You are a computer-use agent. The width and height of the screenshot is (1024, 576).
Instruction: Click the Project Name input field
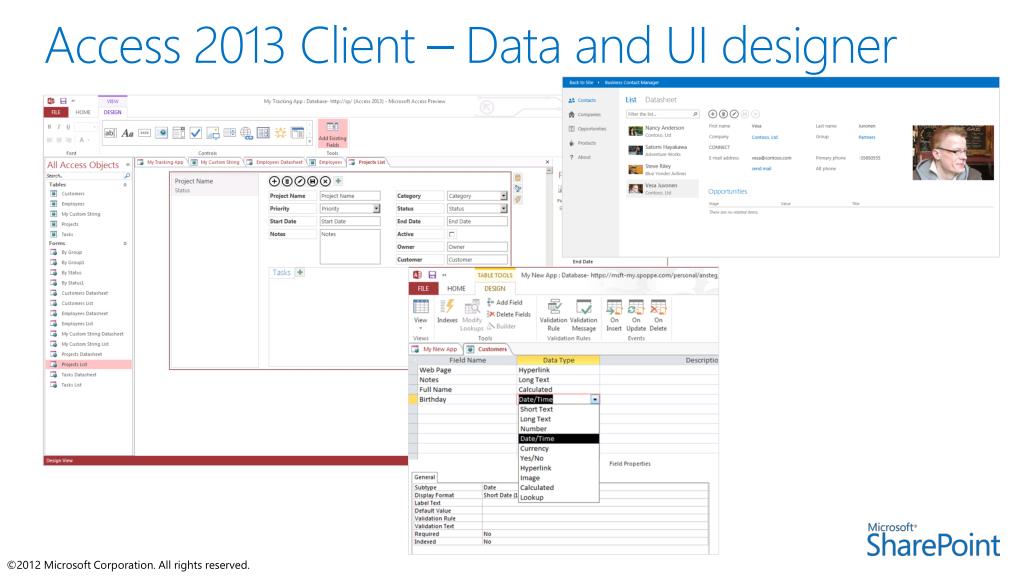(x=349, y=196)
